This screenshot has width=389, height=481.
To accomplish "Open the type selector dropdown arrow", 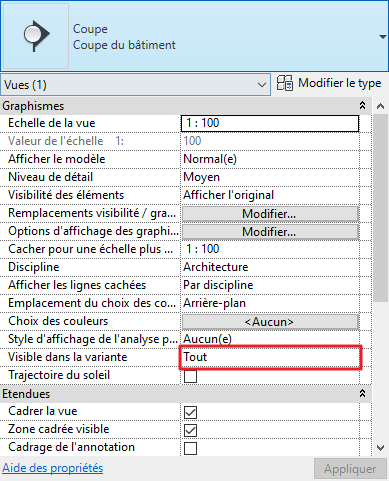I will click(383, 37).
